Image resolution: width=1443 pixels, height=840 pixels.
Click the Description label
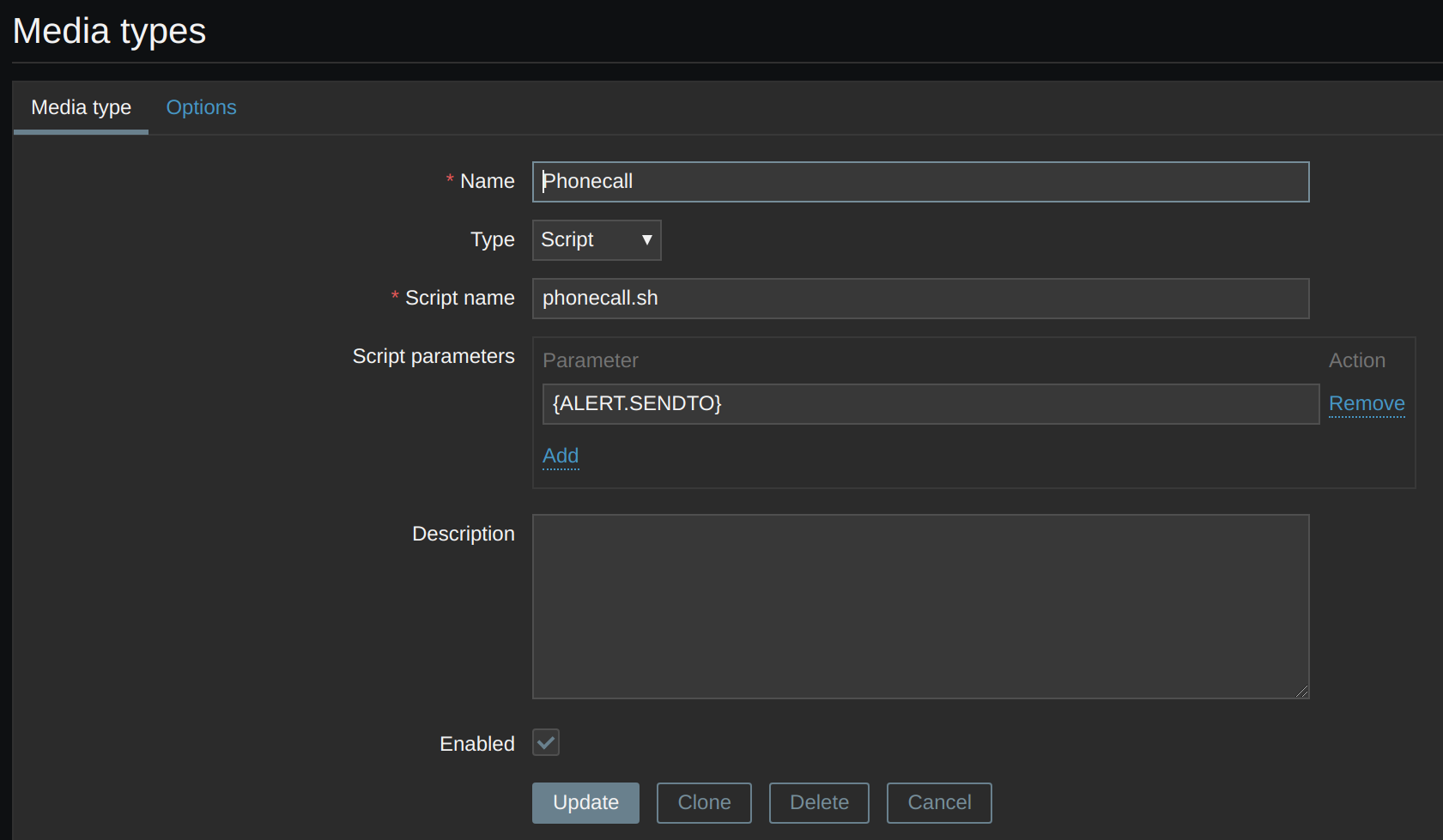click(463, 534)
